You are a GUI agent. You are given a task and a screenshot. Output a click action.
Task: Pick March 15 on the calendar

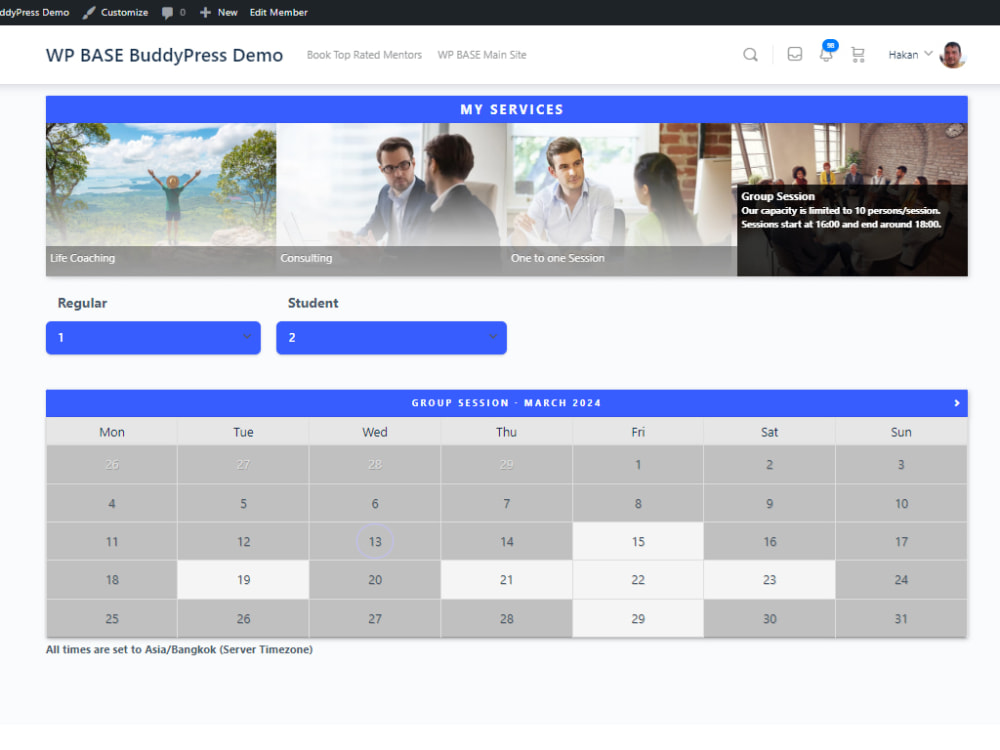pyautogui.click(x=638, y=541)
